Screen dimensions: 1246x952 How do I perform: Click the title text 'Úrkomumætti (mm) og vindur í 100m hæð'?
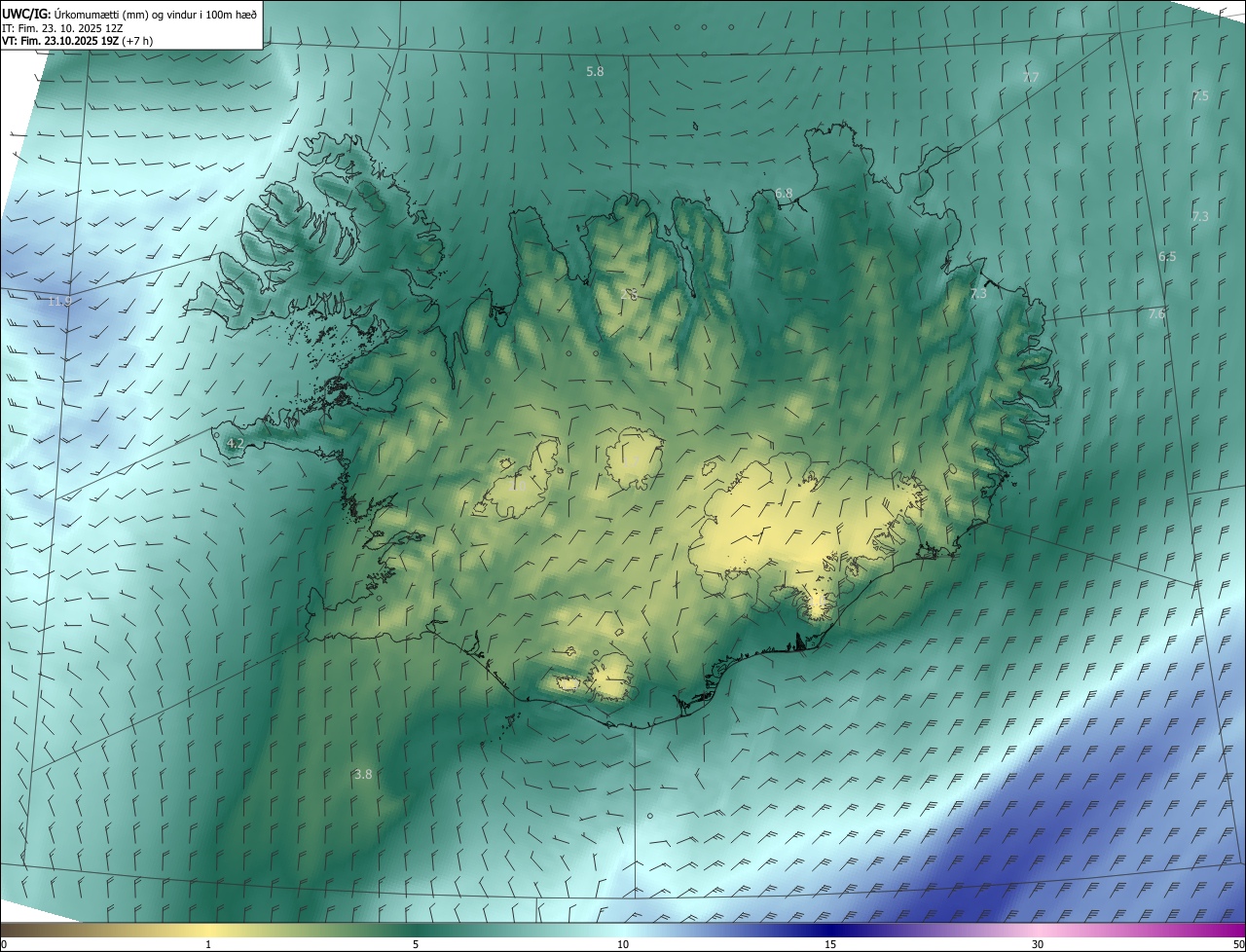(156, 13)
